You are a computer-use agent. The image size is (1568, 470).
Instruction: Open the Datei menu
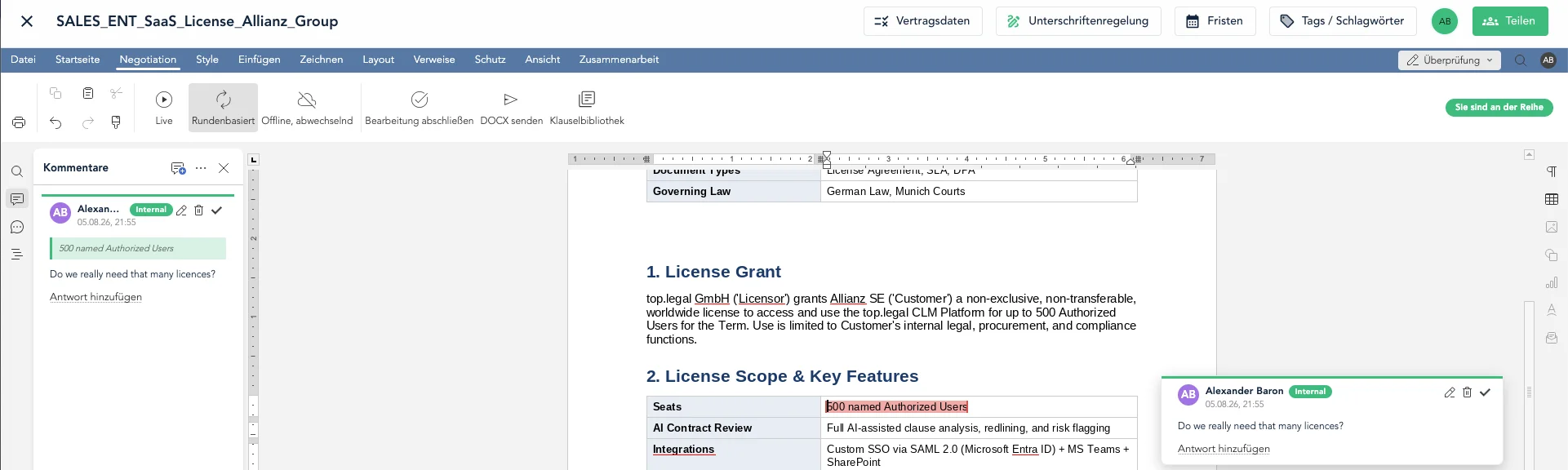coord(23,60)
